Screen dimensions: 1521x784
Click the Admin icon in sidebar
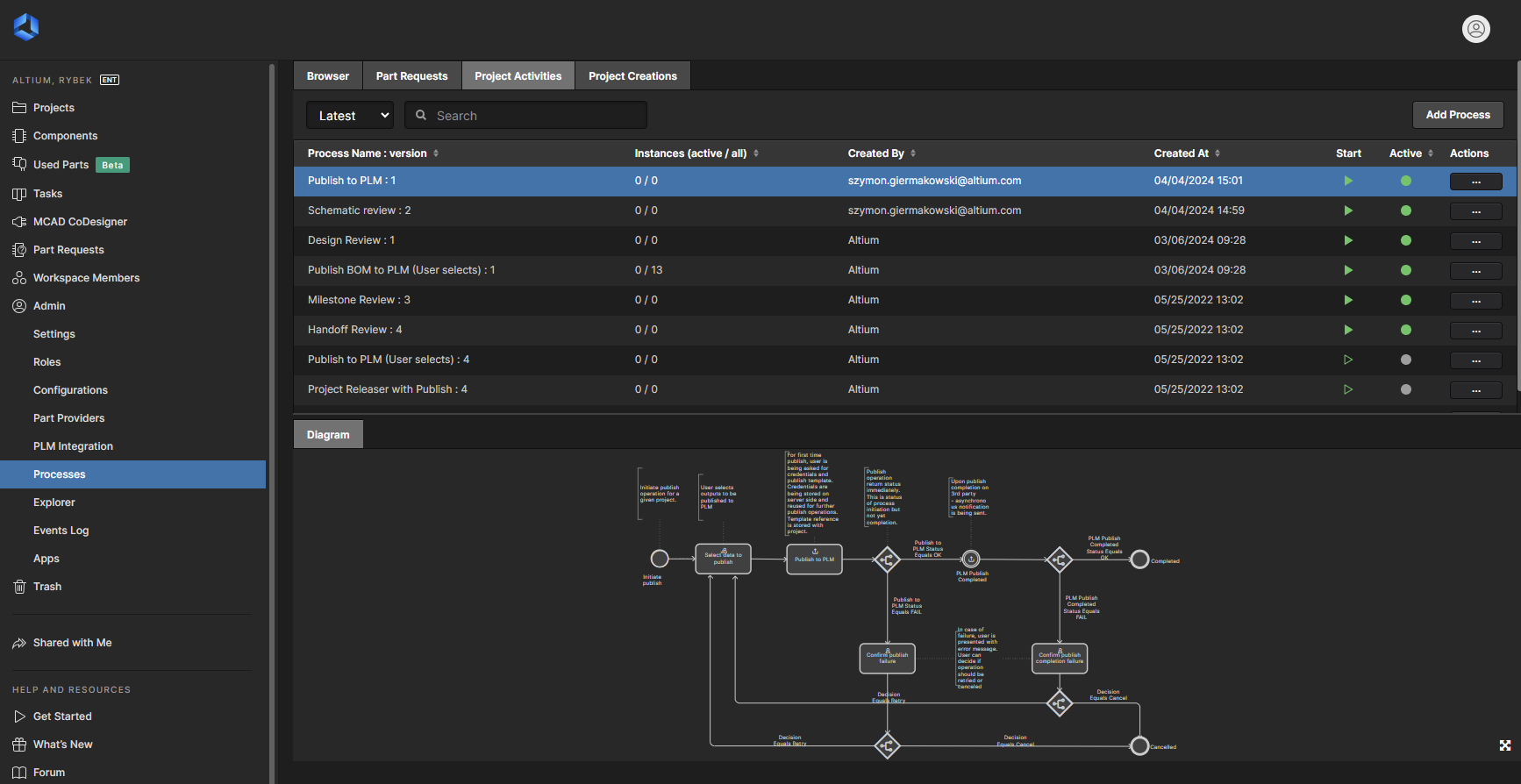pos(19,306)
